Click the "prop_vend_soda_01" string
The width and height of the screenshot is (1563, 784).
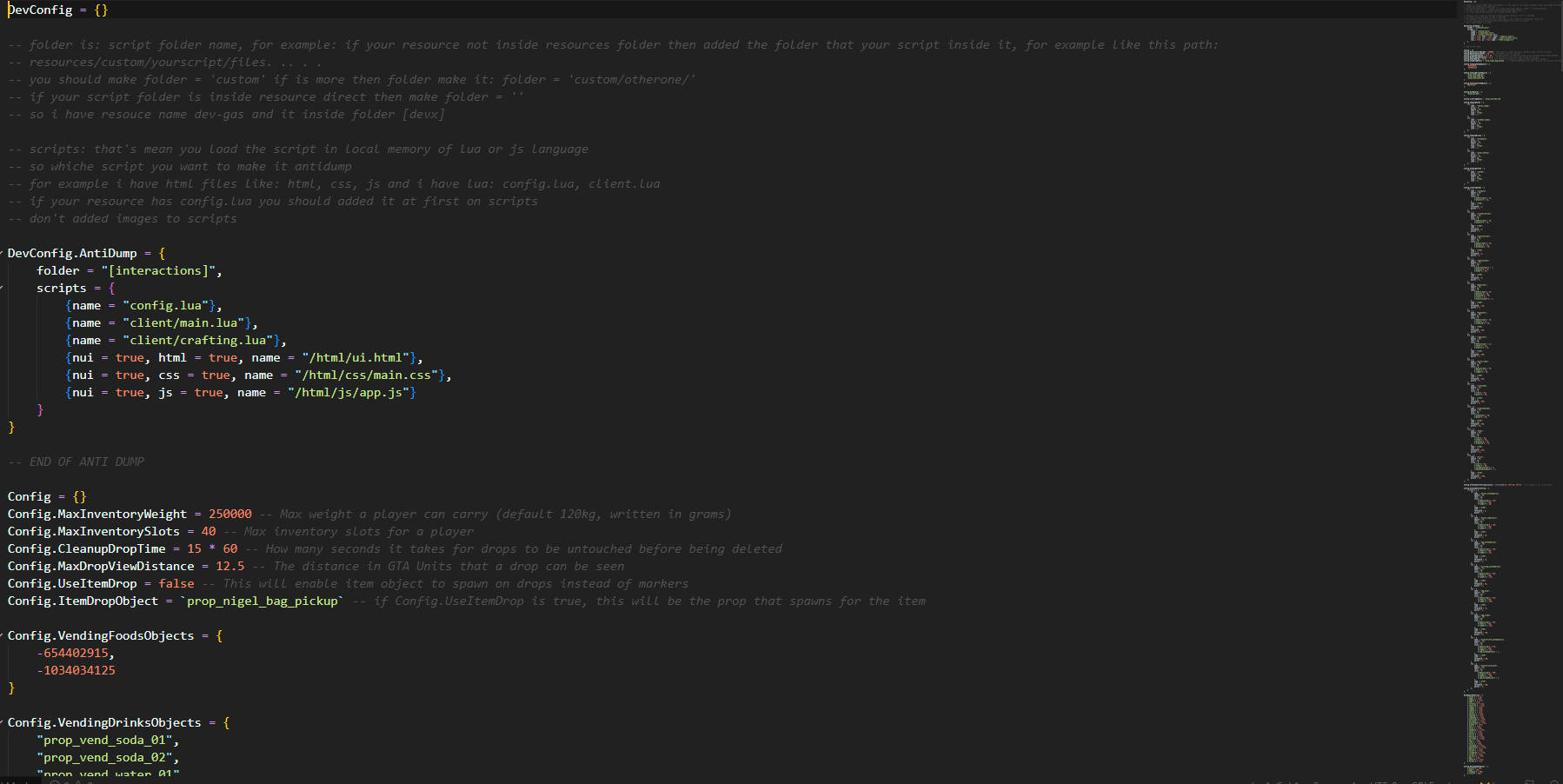104,741
